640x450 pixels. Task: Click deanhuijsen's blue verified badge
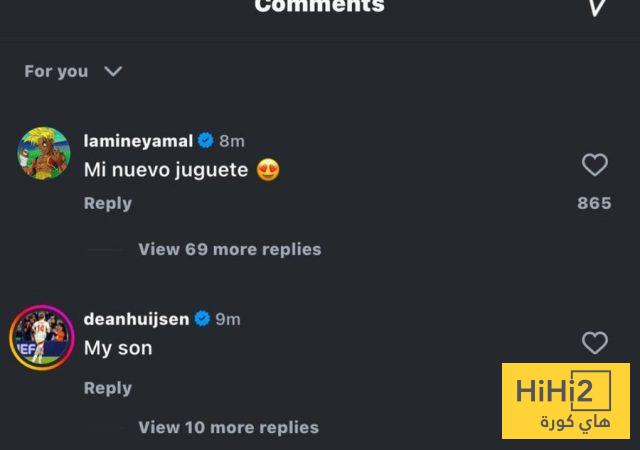point(202,319)
